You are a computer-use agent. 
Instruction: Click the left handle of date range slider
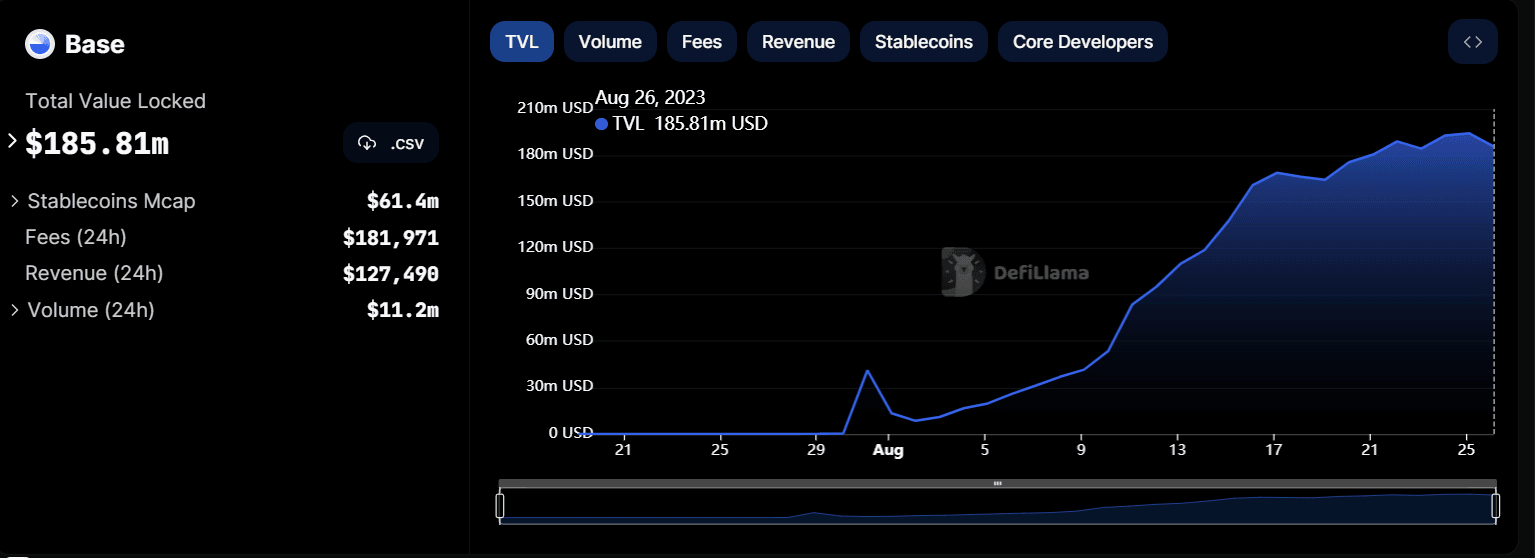click(500, 506)
